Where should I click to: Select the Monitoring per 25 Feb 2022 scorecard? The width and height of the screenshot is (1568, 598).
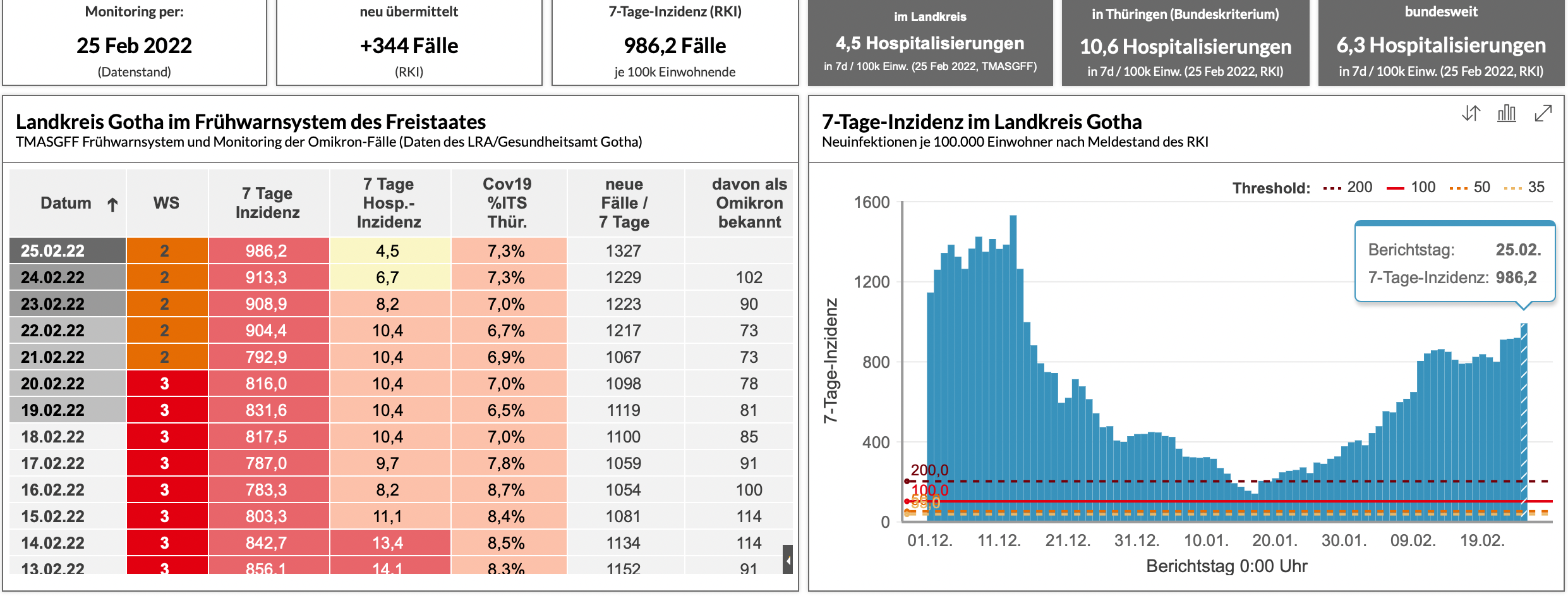135,42
